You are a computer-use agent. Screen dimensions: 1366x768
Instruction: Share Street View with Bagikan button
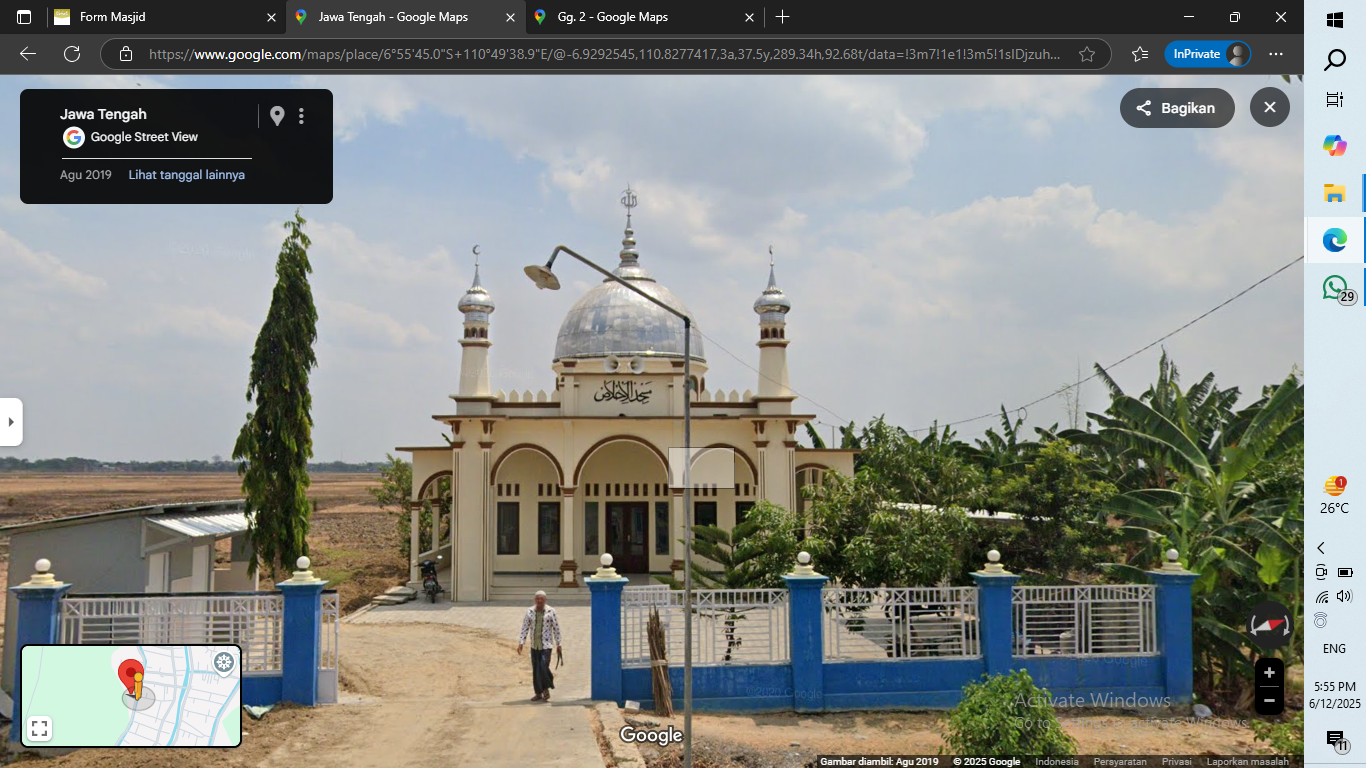tap(1177, 108)
